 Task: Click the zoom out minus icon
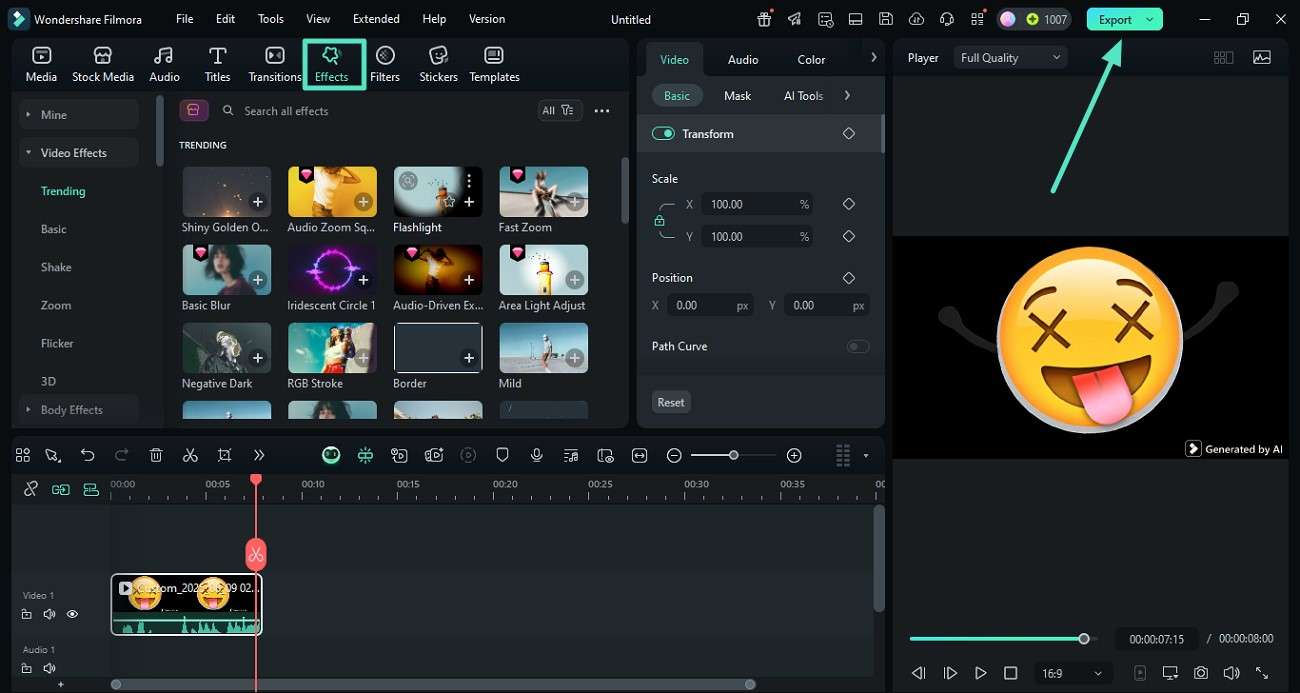pos(674,455)
